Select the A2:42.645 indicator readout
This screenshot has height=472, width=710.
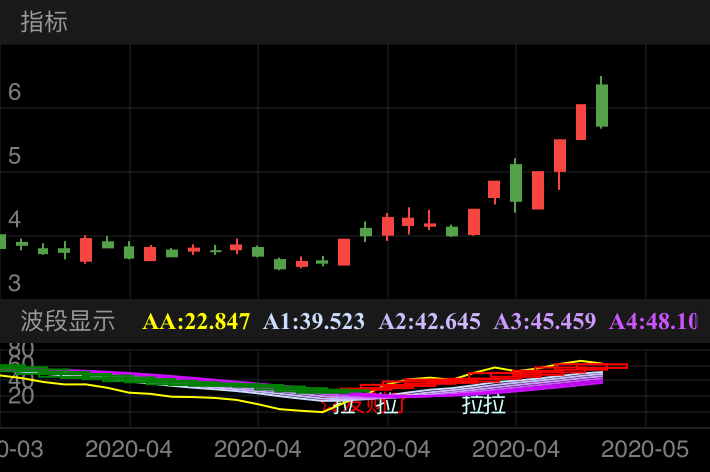pos(429,321)
